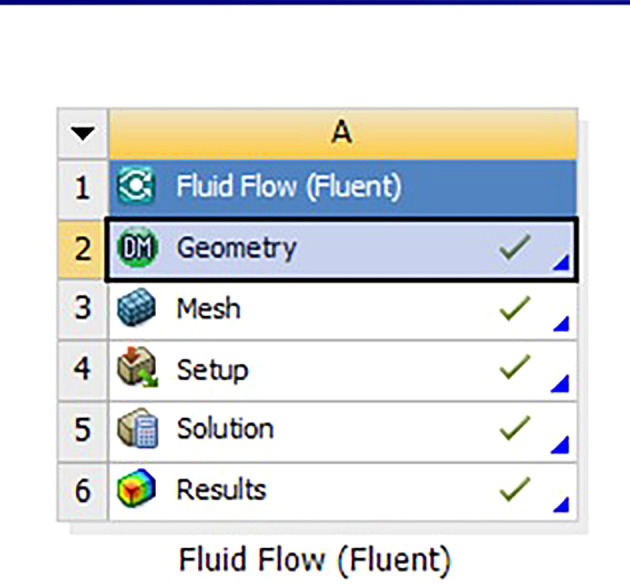Click the Fluid Flow (Fluent) title row

pos(343,187)
